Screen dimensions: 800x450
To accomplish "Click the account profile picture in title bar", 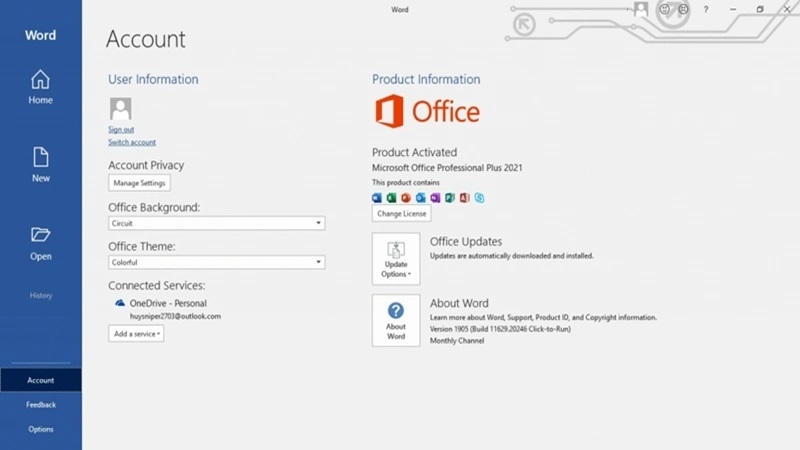I will coord(641,9).
